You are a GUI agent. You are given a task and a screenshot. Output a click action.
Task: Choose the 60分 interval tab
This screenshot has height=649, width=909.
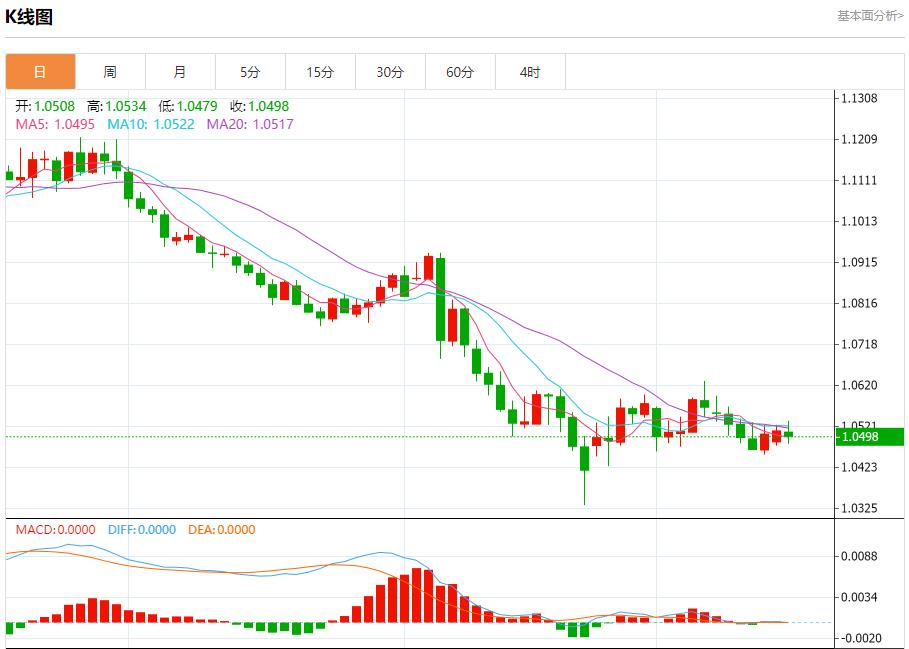(x=460, y=72)
